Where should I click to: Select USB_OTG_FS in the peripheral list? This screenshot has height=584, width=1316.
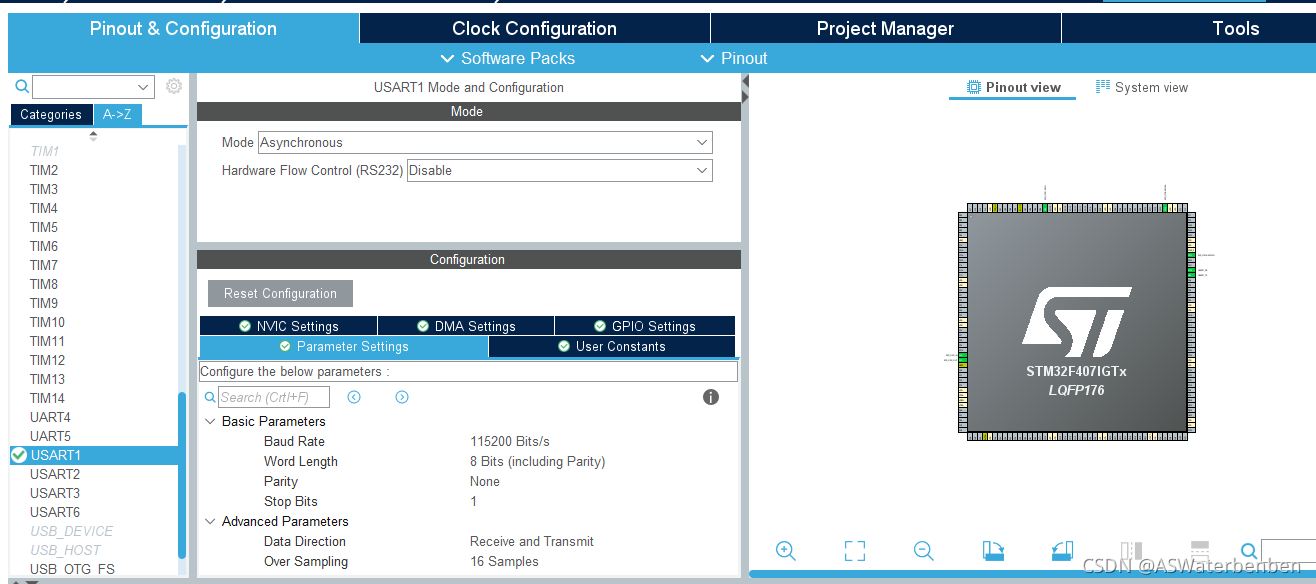point(72,569)
